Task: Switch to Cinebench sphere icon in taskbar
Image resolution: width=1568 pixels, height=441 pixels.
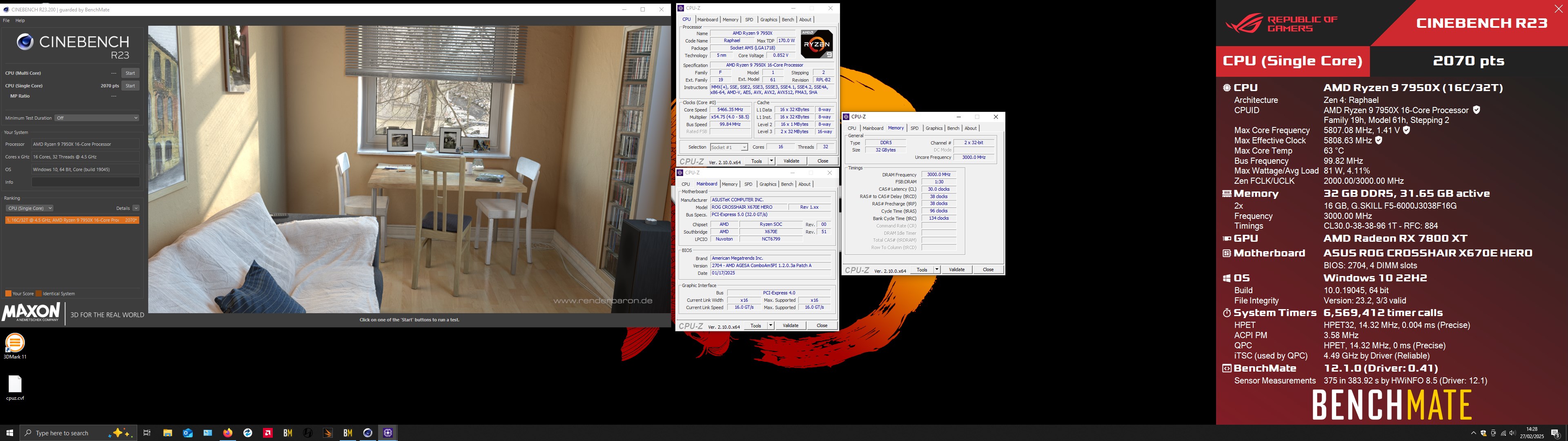Action: coord(367,433)
